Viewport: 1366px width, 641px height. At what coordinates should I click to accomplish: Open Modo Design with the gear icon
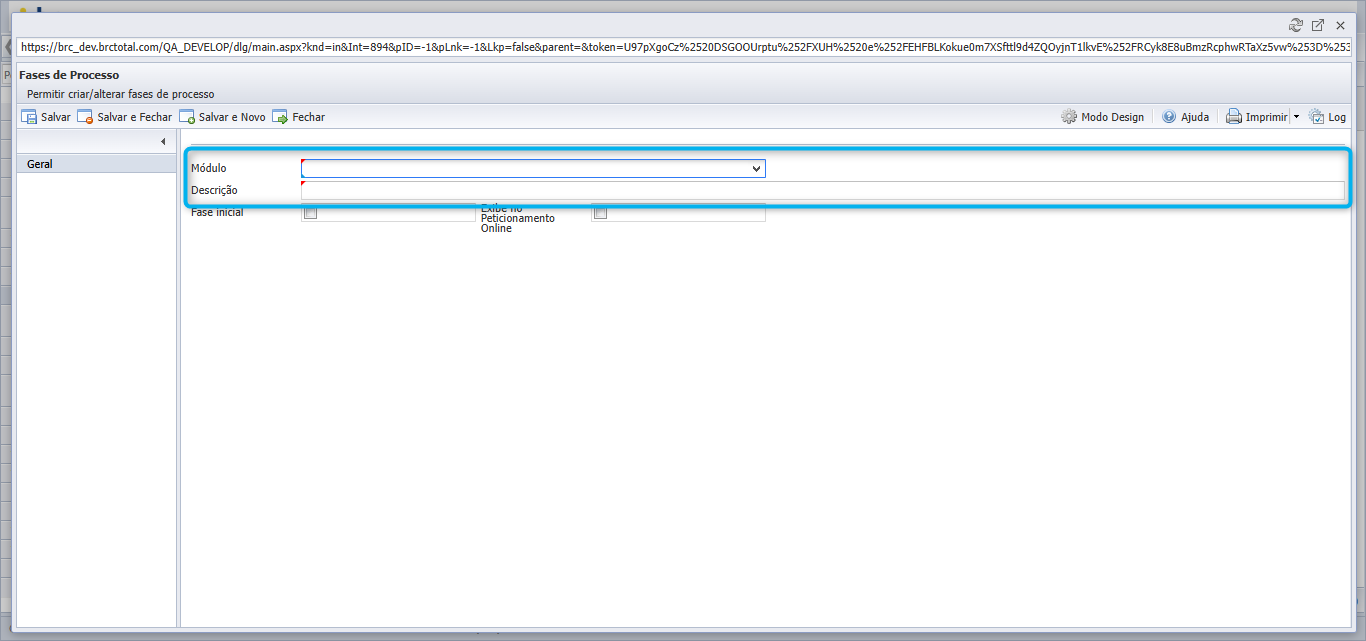(1102, 117)
